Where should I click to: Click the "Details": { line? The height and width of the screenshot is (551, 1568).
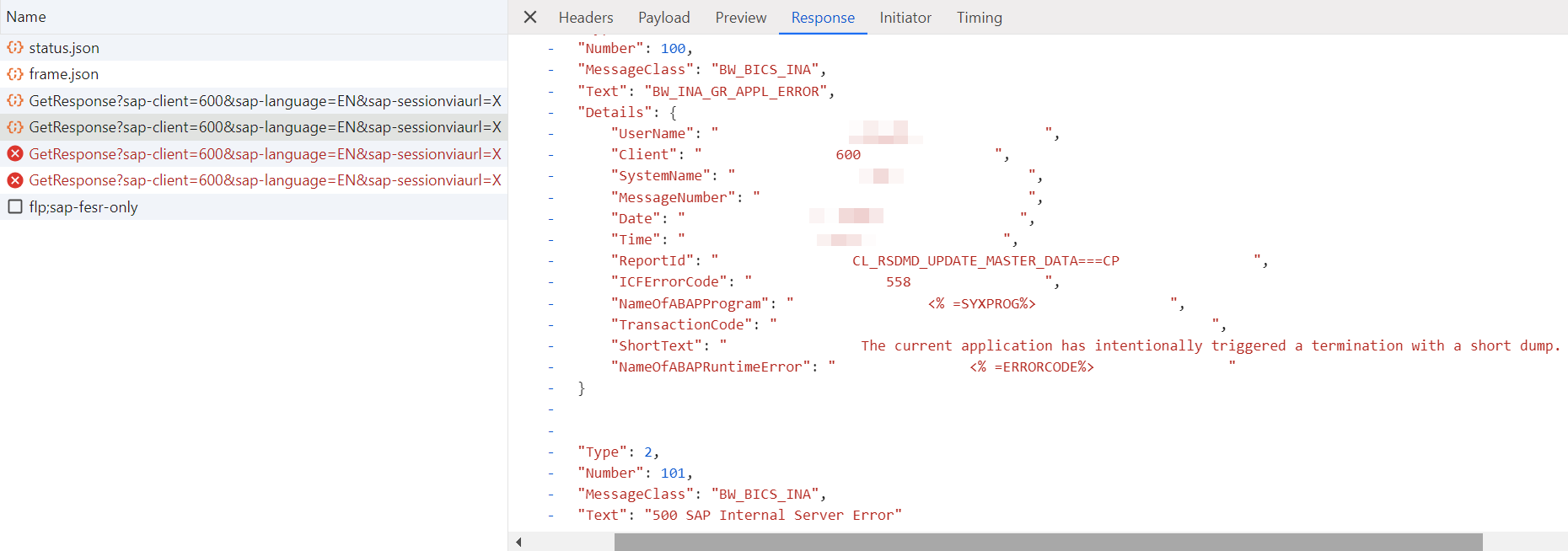pos(627,112)
